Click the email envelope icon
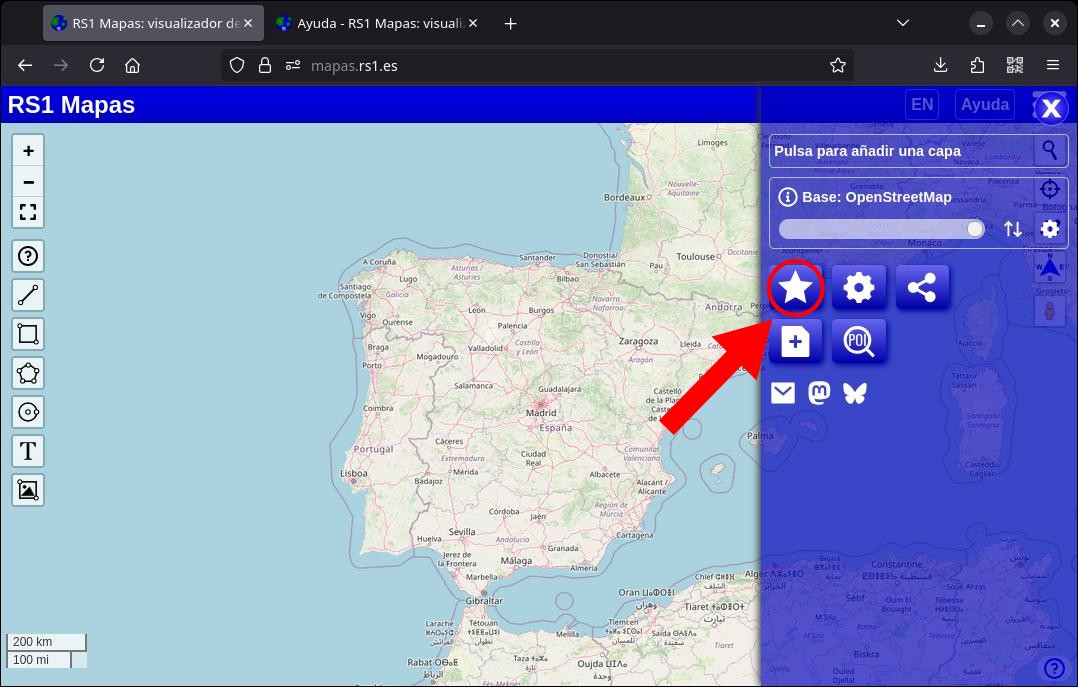 pyautogui.click(x=783, y=393)
